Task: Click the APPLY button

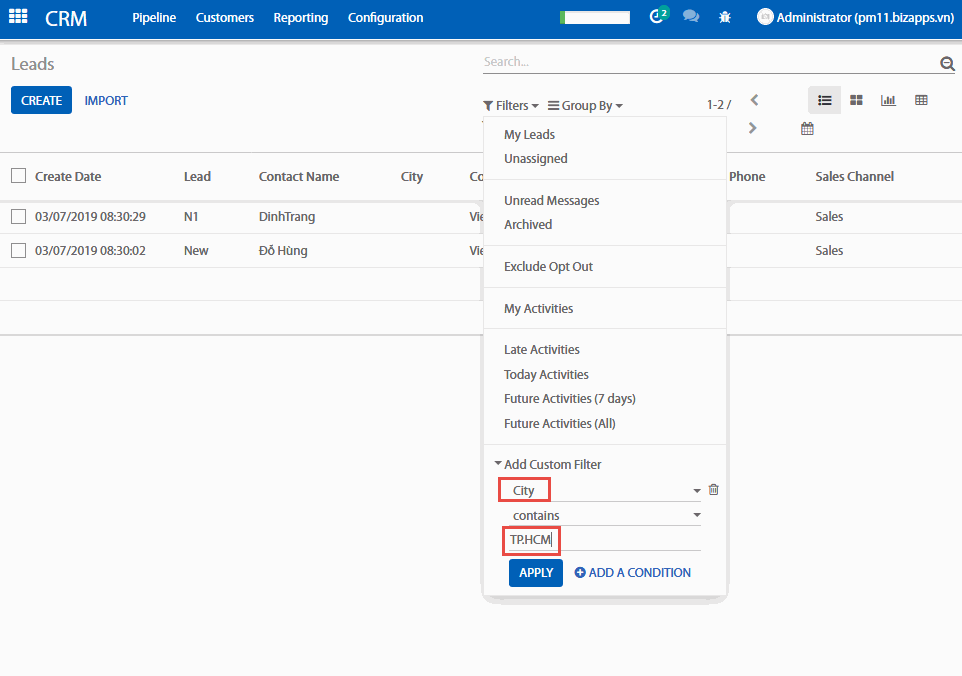Action: click(535, 573)
